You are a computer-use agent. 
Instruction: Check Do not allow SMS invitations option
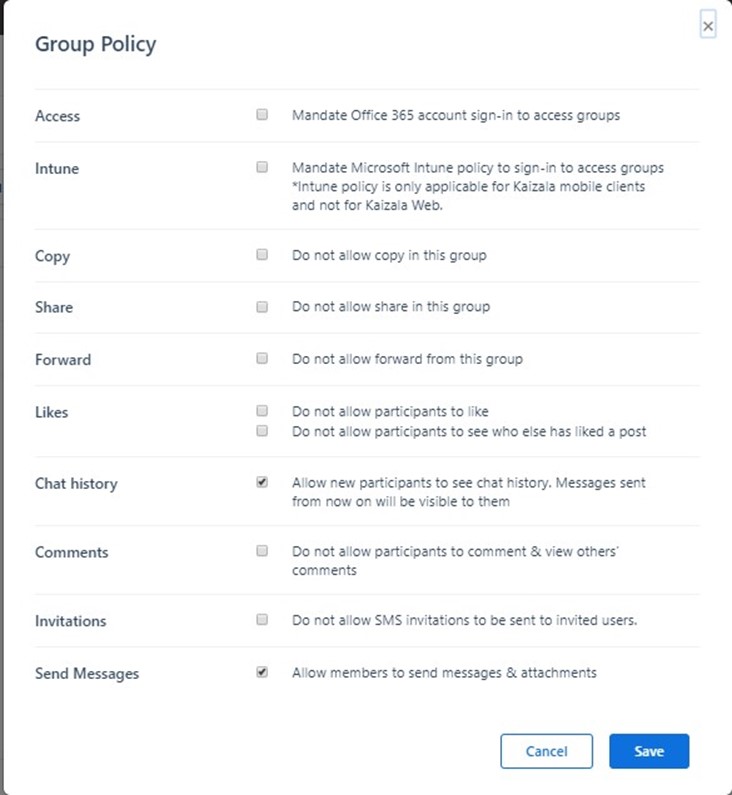262,620
